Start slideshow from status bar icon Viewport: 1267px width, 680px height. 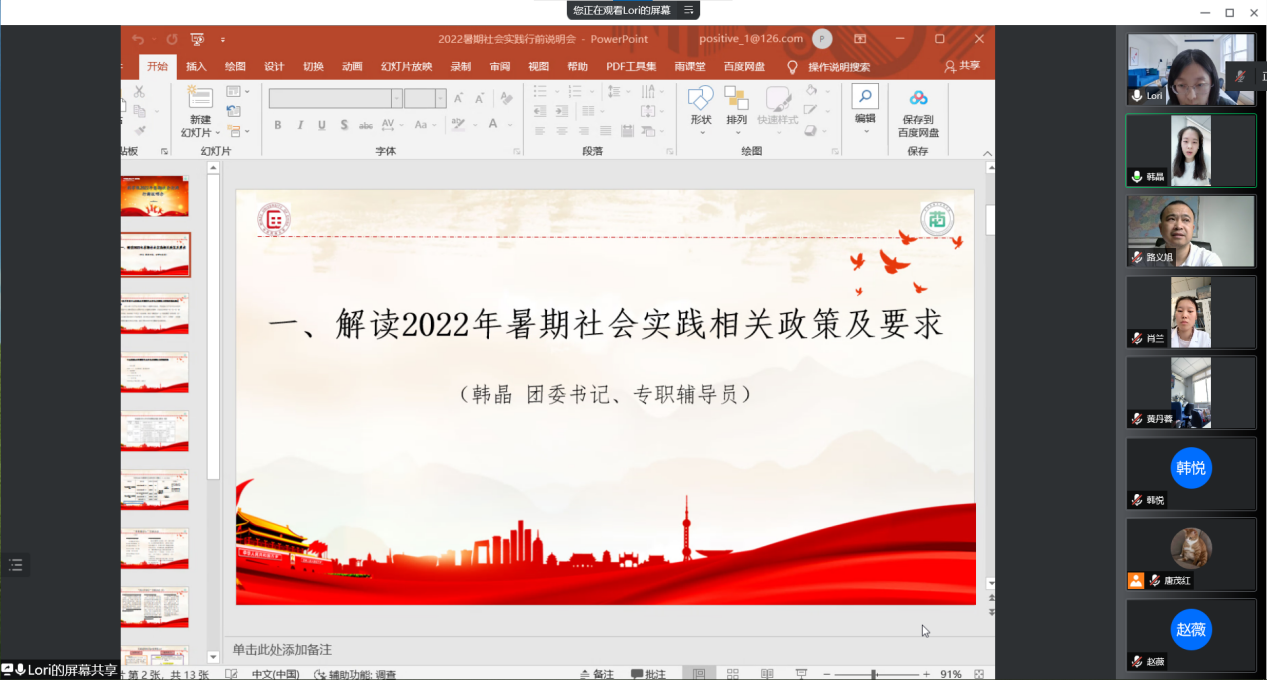801,674
